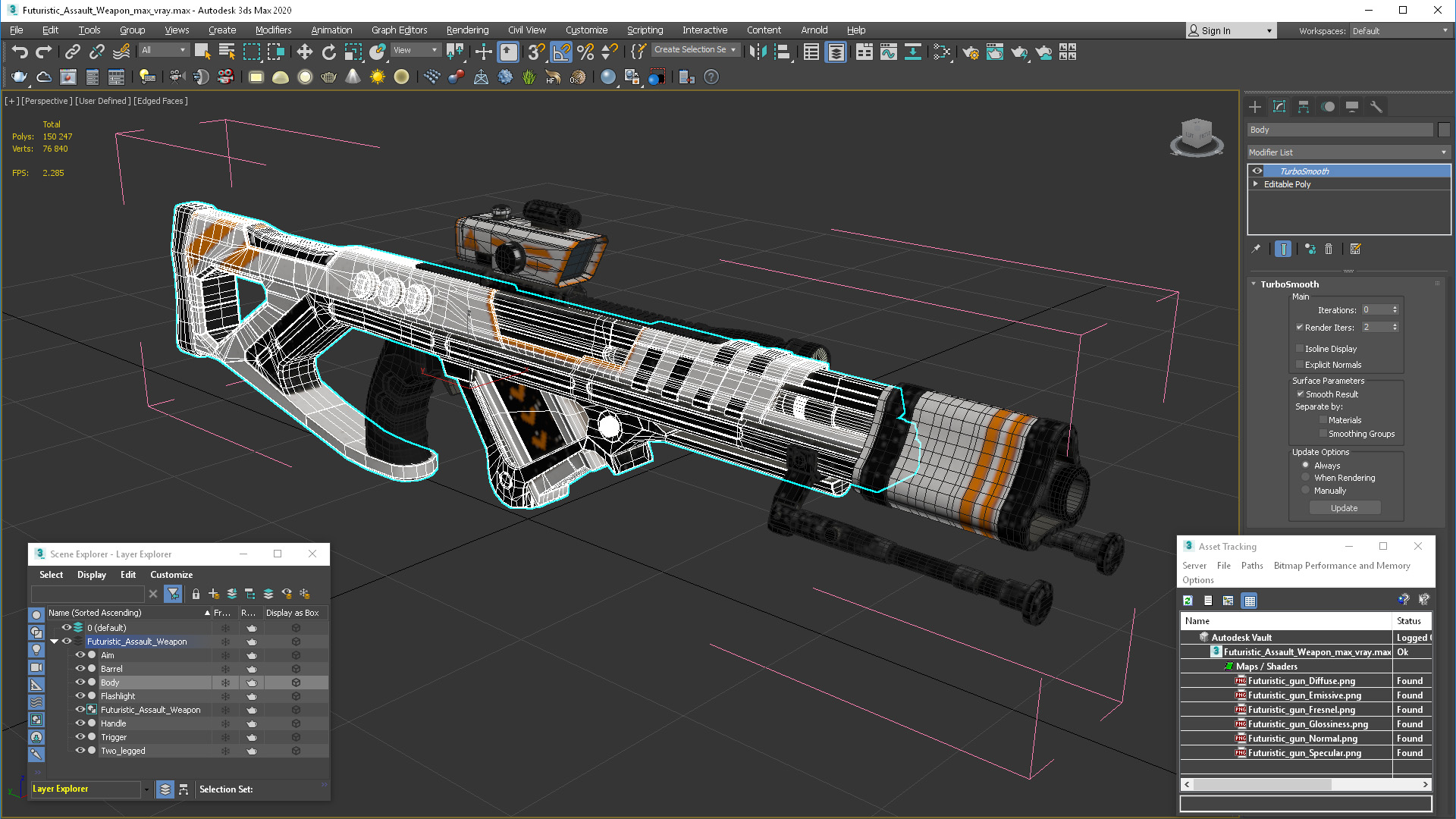
Task: Toggle Render Iters checkbox
Action: (1300, 328)
